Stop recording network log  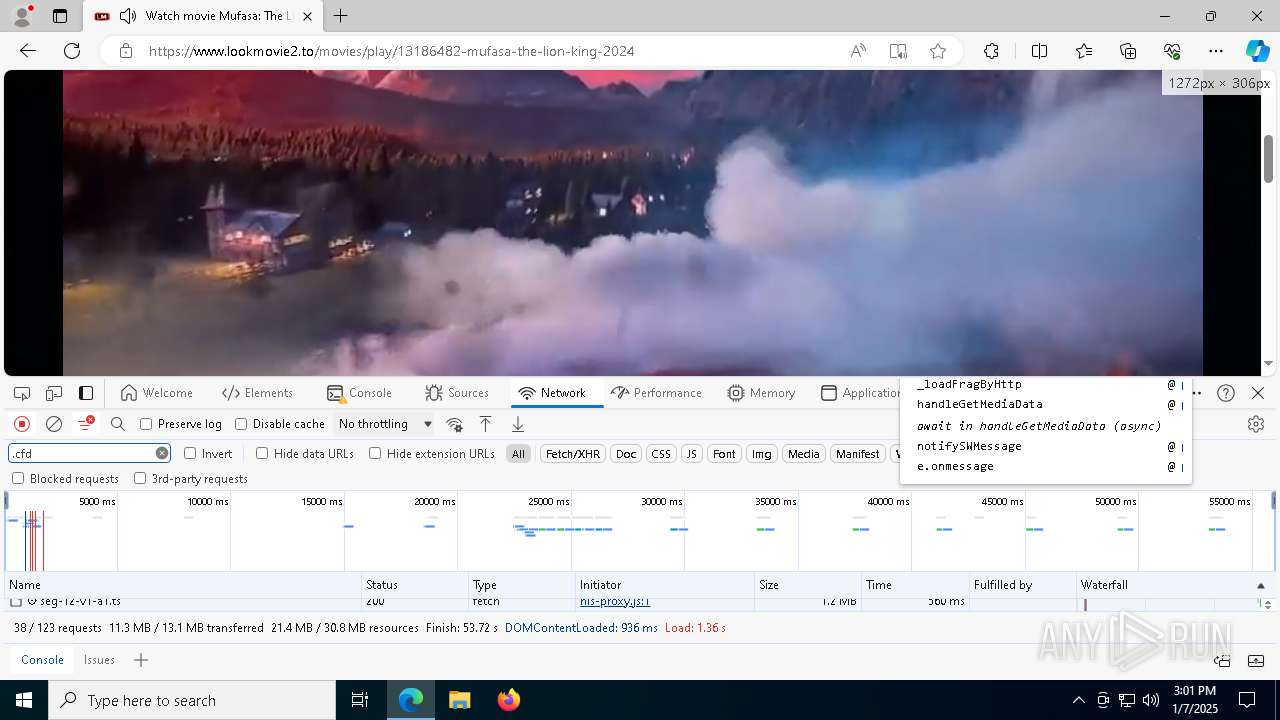22,424
